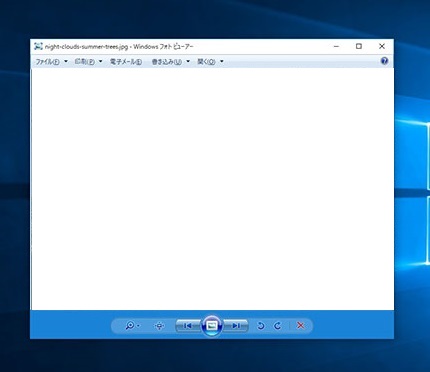Click the Actual Size fit button
The image size is (430, 372).
160,326
